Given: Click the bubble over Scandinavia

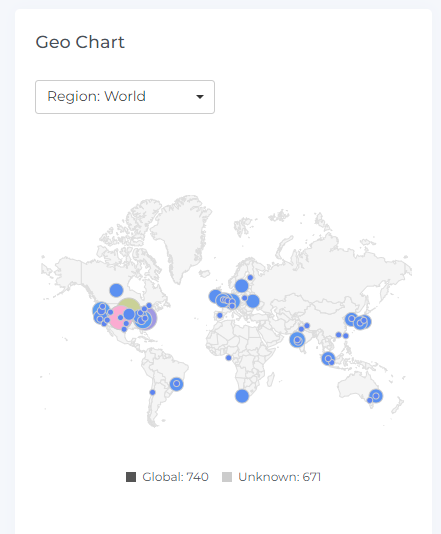Looking at the screenshot, I should (242, 286).
